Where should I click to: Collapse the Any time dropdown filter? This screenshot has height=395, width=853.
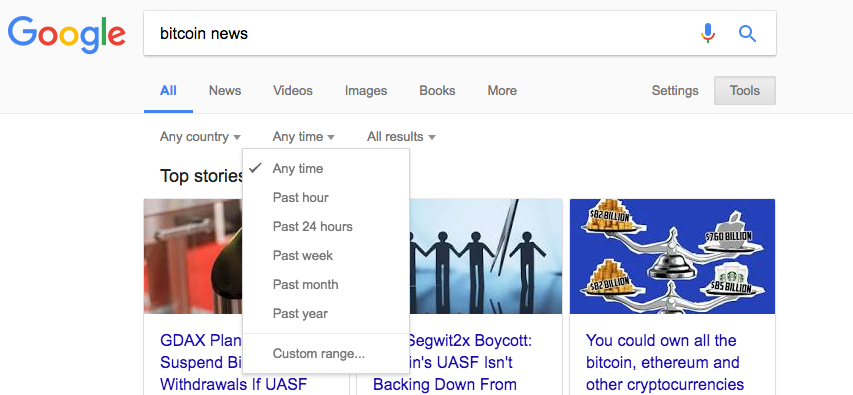pos(304,137)
